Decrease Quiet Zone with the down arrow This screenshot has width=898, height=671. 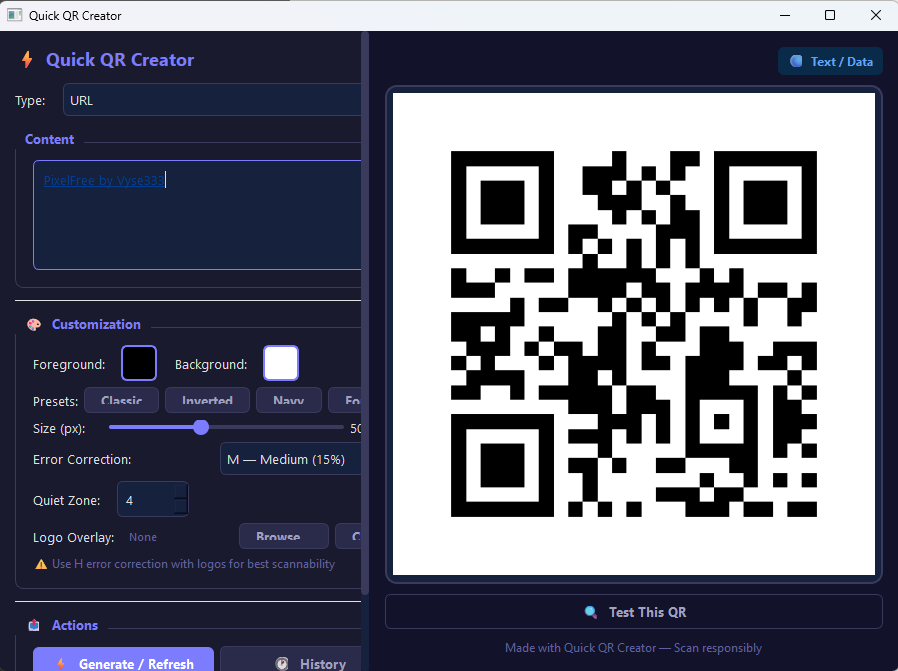[180, 507]
